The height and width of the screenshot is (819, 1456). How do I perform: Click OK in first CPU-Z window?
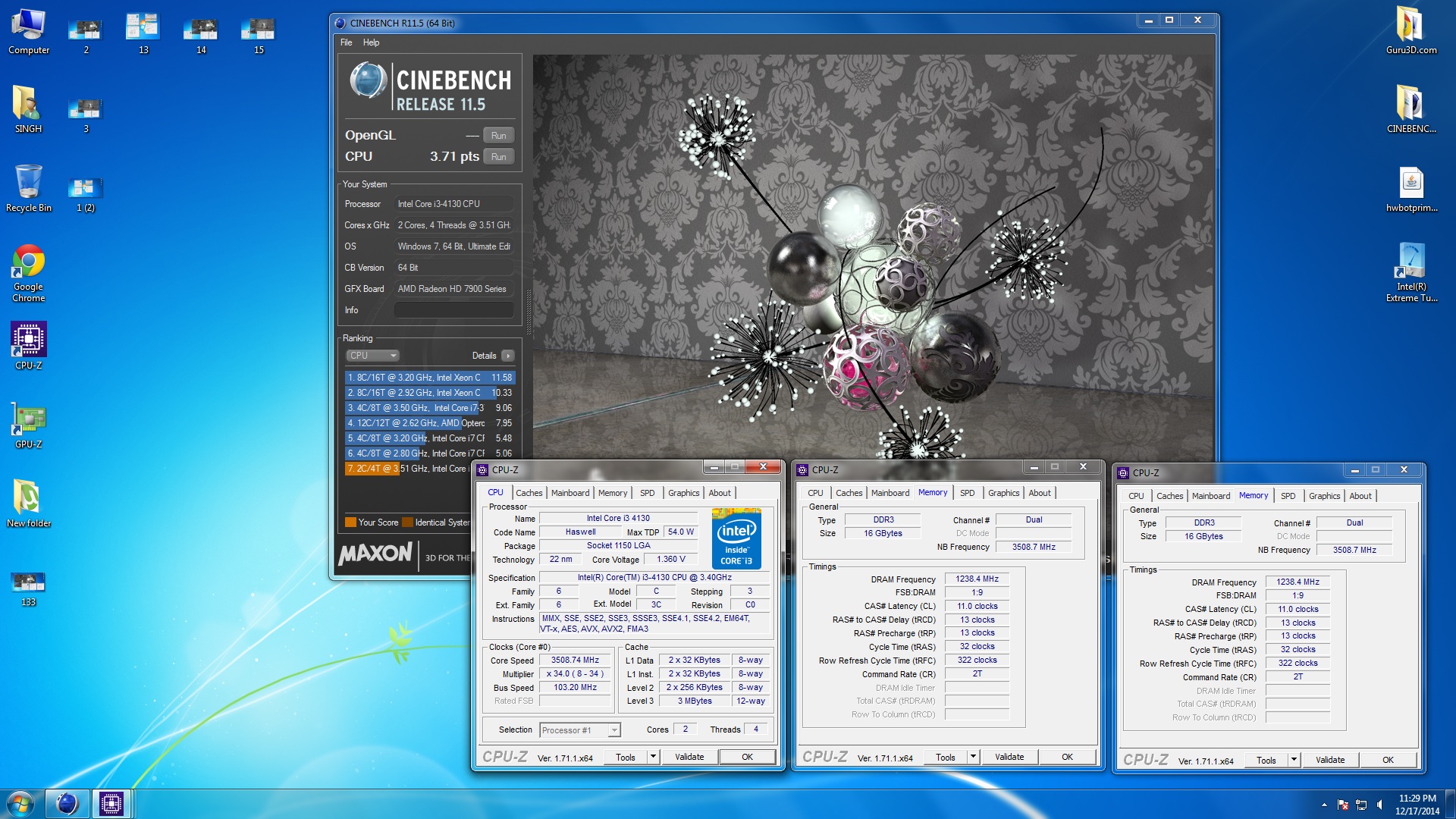coord(747,758)
